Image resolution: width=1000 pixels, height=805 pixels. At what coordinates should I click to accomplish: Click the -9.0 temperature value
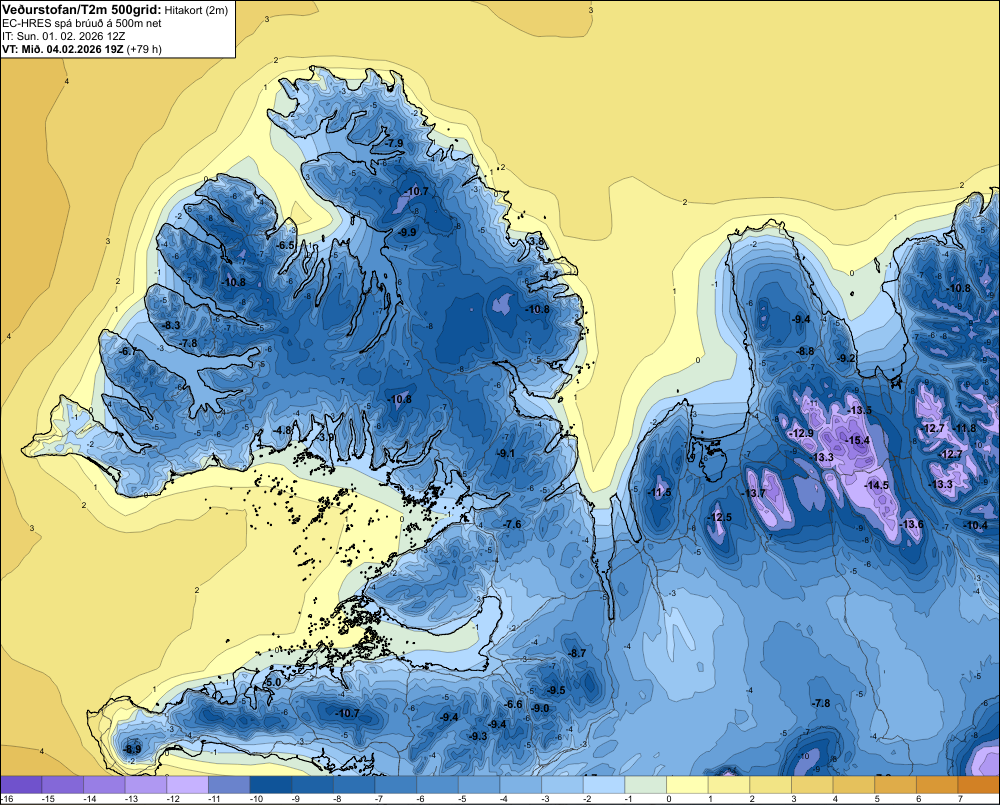pyautogui.click(x=540, y=708)
